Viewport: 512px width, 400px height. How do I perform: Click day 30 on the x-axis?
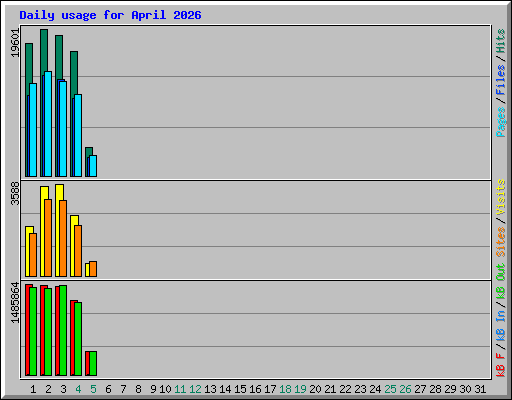(x=465, y=389)
